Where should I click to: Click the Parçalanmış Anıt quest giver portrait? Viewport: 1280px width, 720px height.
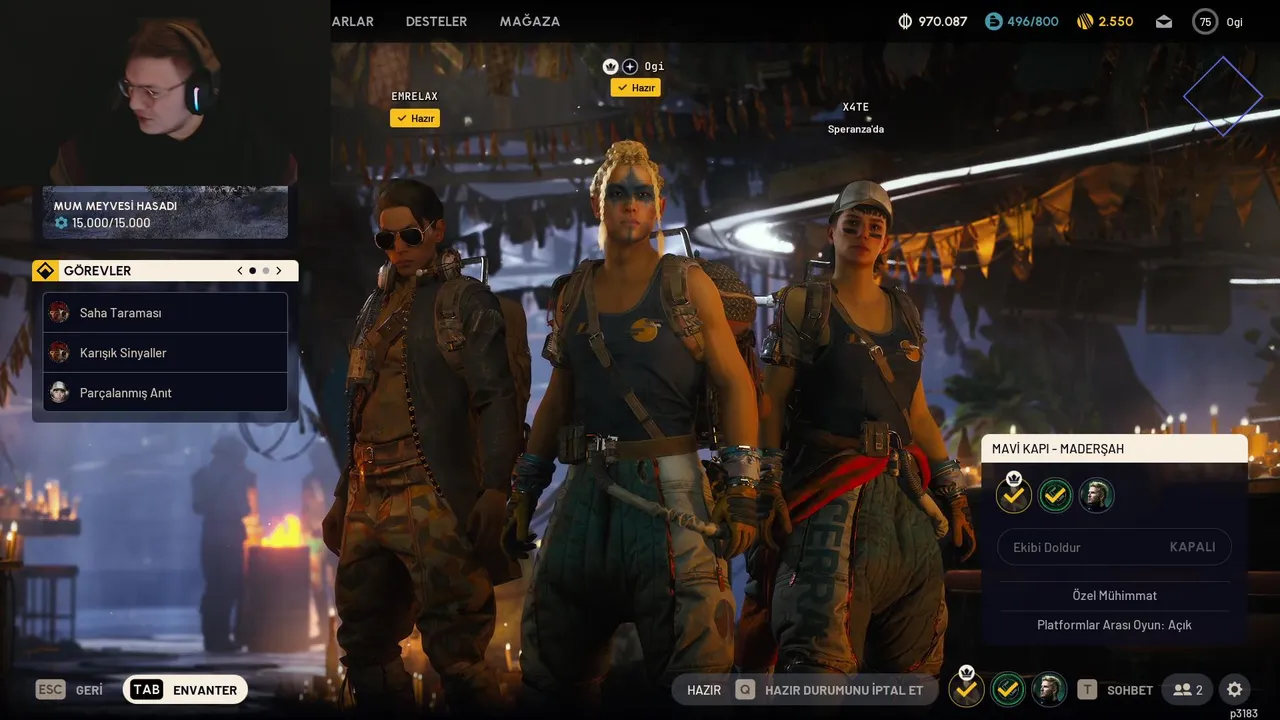point(60,393)
